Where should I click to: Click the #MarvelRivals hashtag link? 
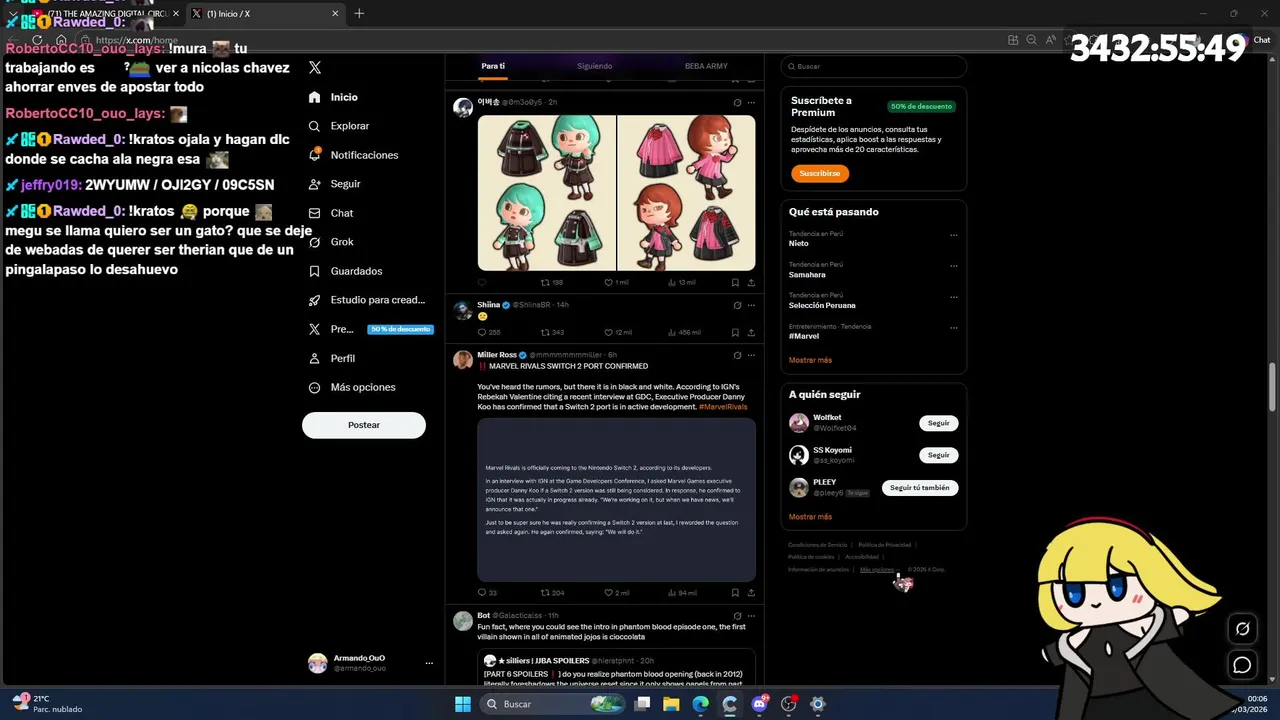(x=723, y=407)
